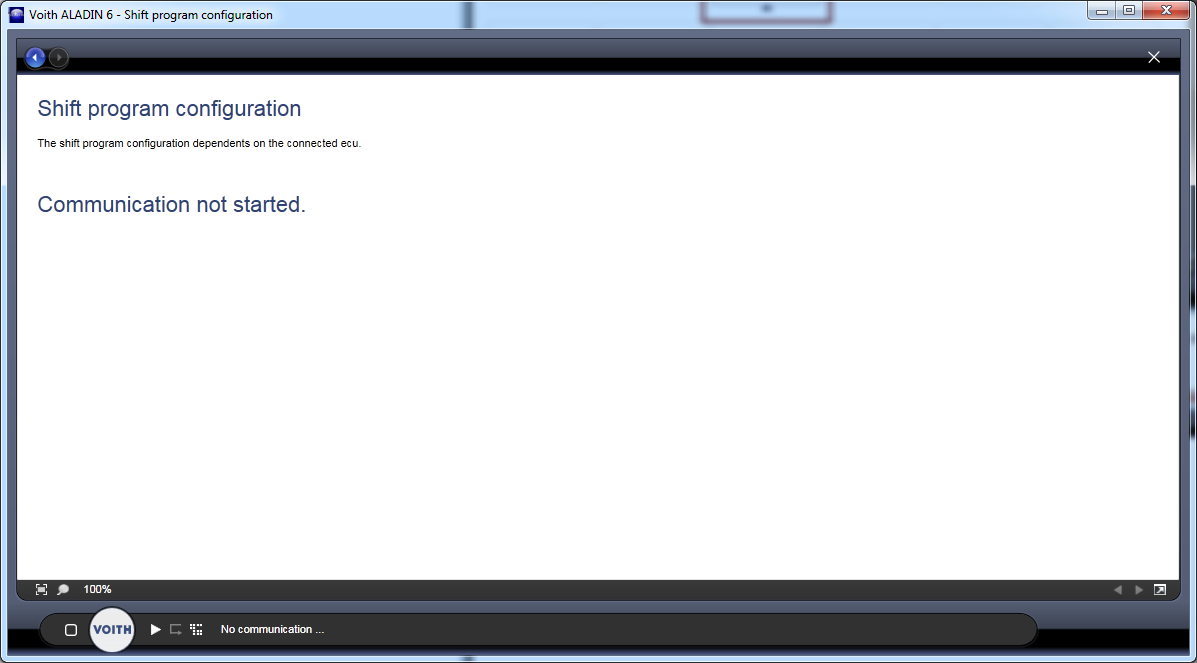
Task: Go back with the blue back arrow
Action: (35, 57)
